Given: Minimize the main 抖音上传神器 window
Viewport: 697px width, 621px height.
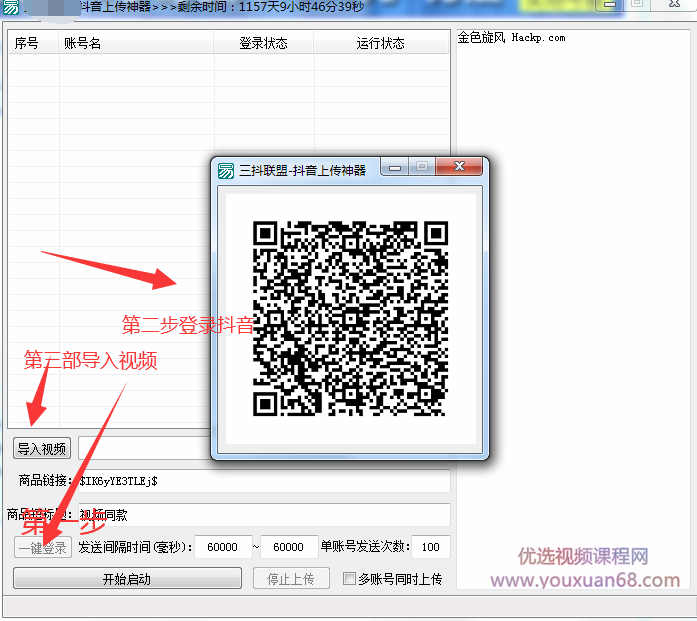Looking at the screenshot, I should (610, 4).
